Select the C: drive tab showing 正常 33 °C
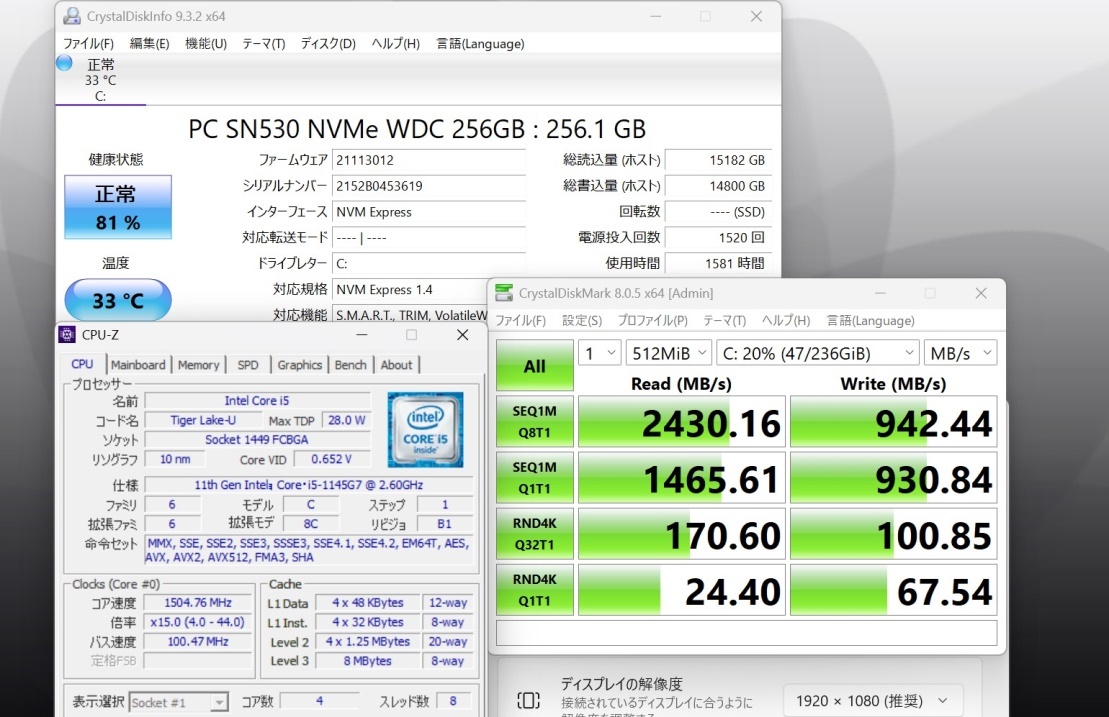The height and width of the screenshot is (717, 1109). point(100,80)
